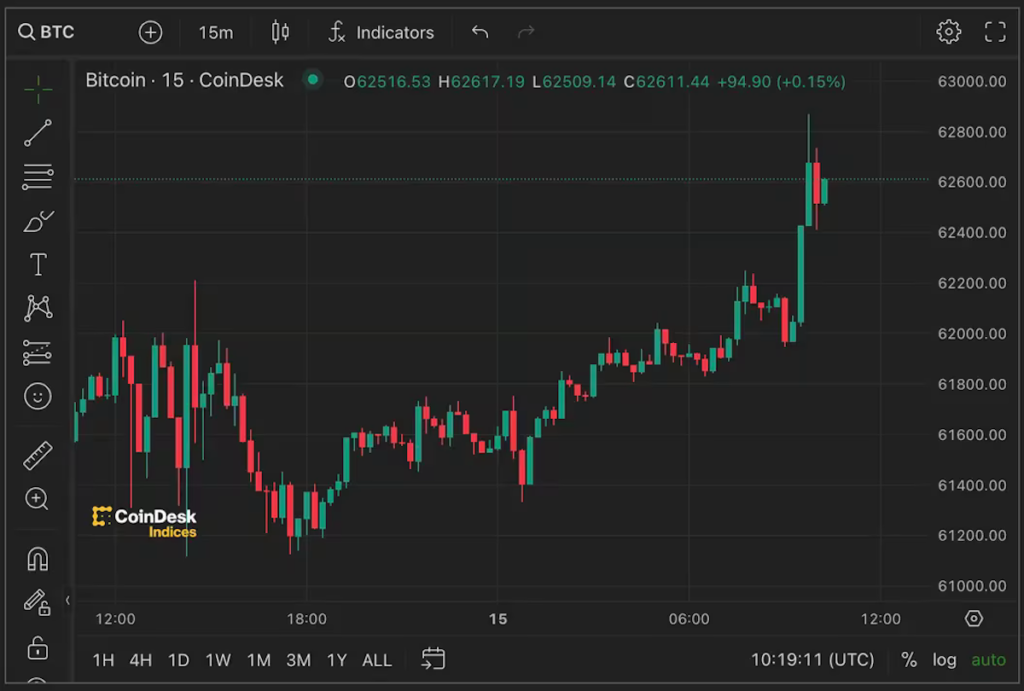This screenshot has width=1024, height=691.
Task: Collapse the left drawing toolbar
Action: pyautogui.click(x=67, y=600)
